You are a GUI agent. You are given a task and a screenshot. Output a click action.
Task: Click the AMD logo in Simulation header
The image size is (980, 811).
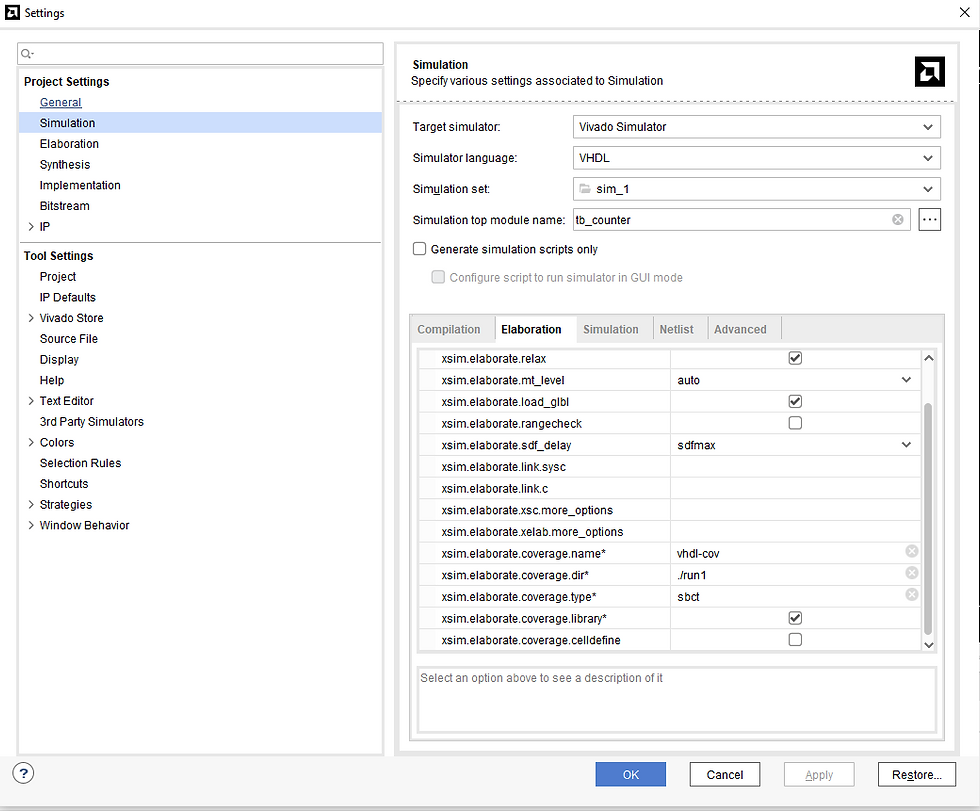[929, 72]
